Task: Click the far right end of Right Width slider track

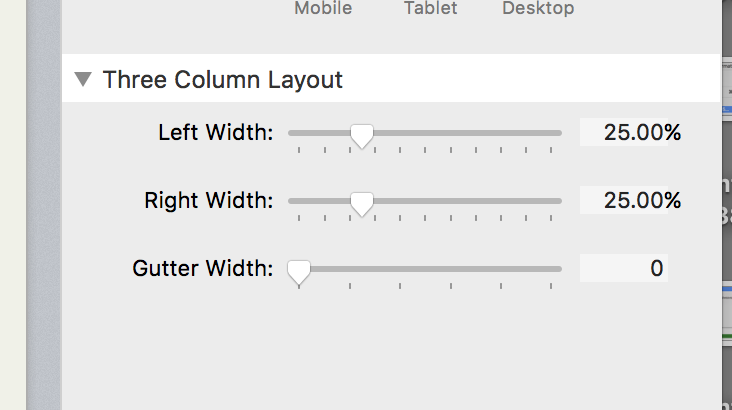Action: [x=558, y=200]
